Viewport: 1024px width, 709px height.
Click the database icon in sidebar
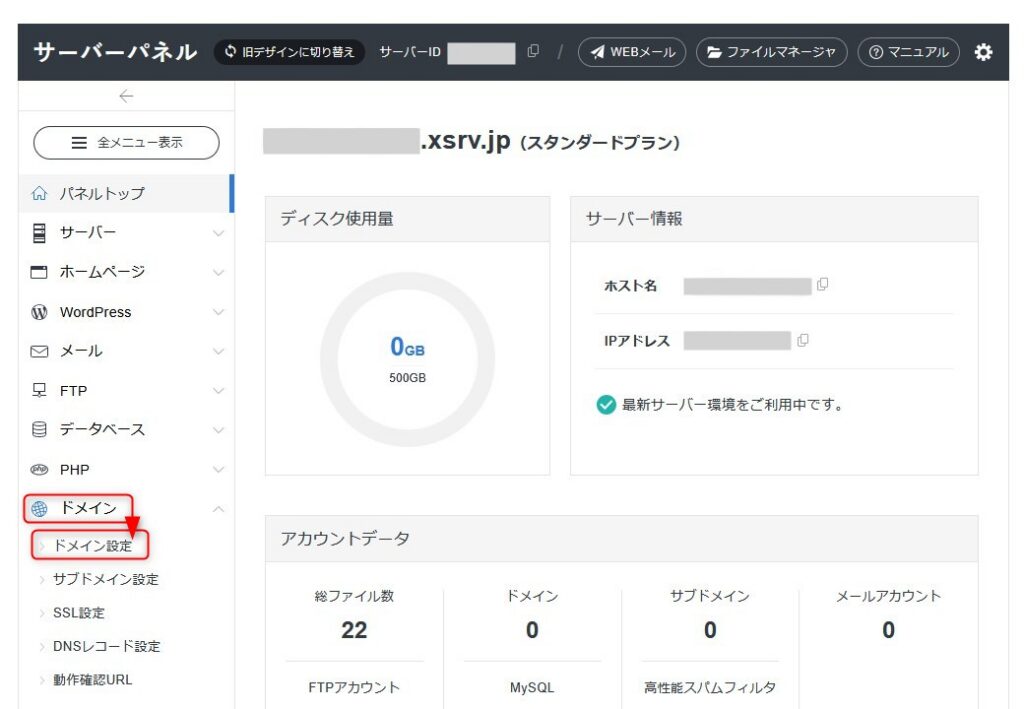tap(40, 430)
